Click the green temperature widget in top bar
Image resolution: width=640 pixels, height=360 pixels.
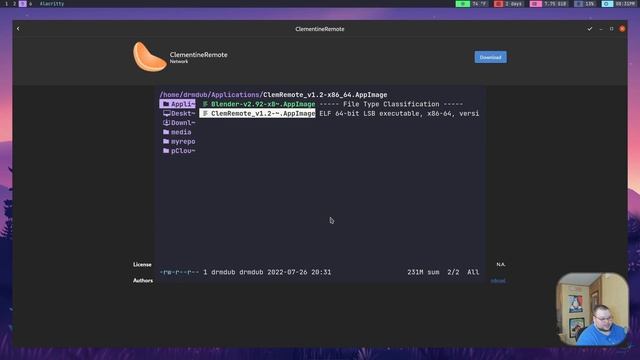pos(471,4)
